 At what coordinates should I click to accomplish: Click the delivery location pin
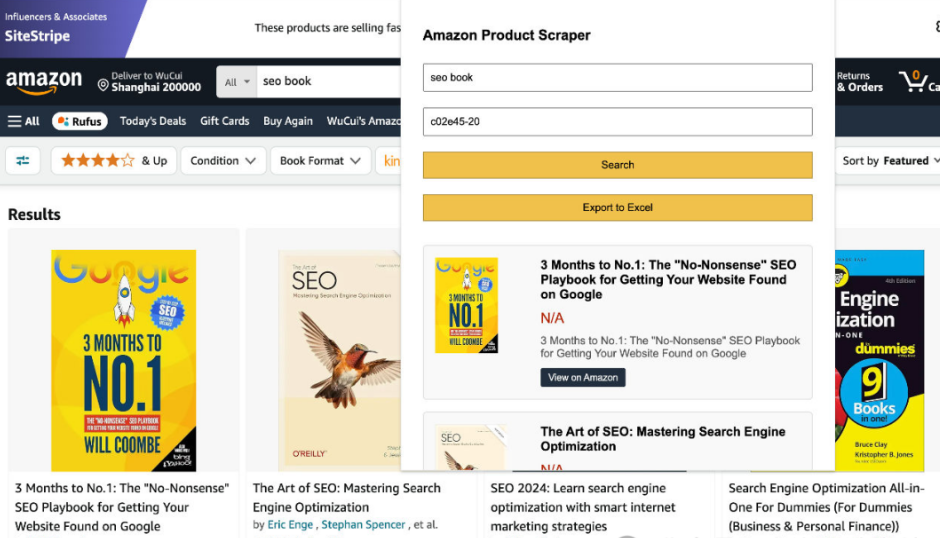[x=103, y=83]
